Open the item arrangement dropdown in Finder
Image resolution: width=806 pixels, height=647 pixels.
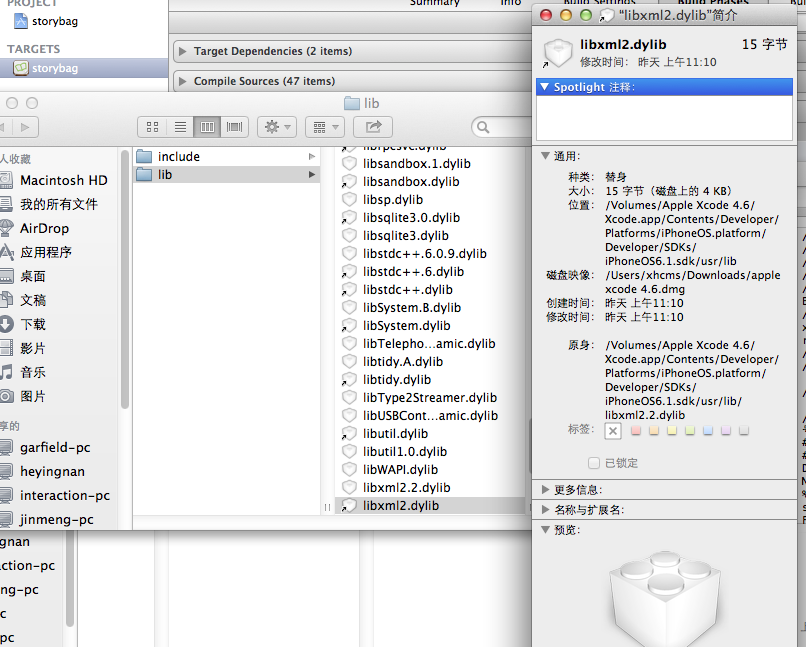pos(324,127)
